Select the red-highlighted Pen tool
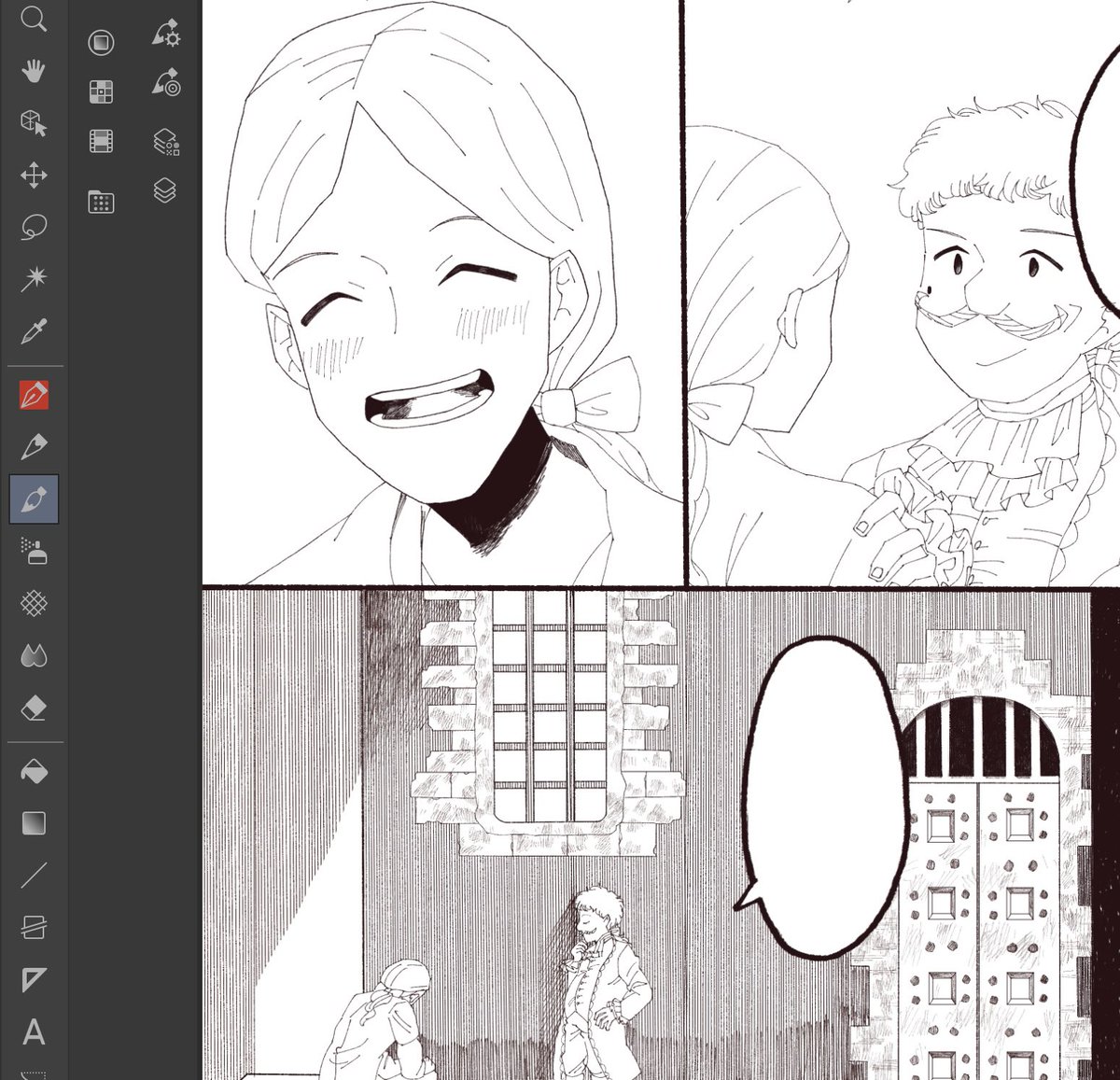Screen dimensions: 1120x1080 (x=34, y=396)
